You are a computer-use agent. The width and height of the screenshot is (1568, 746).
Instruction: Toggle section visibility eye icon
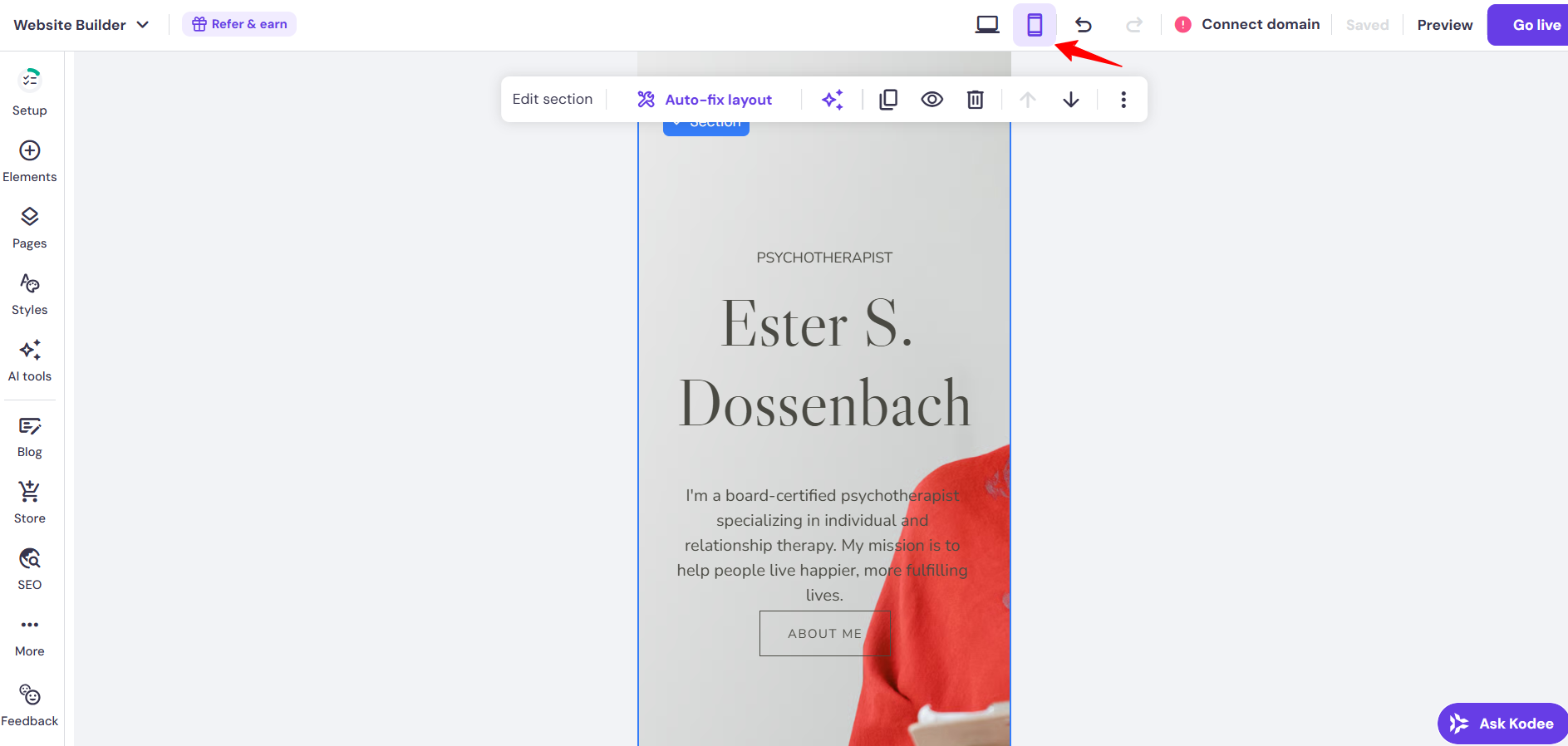pos(932,100)
